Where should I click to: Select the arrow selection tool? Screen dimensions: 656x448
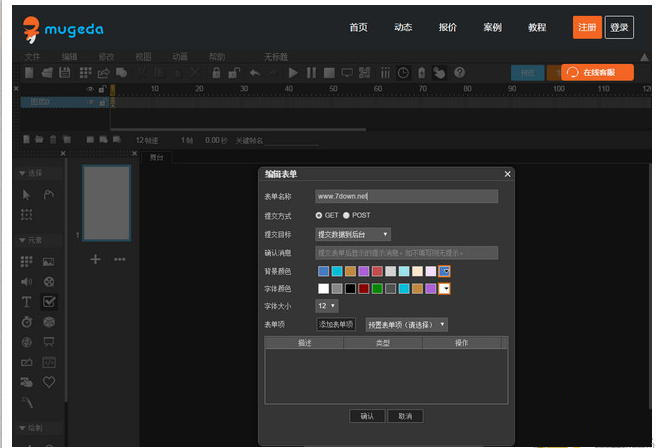point(27,194)
